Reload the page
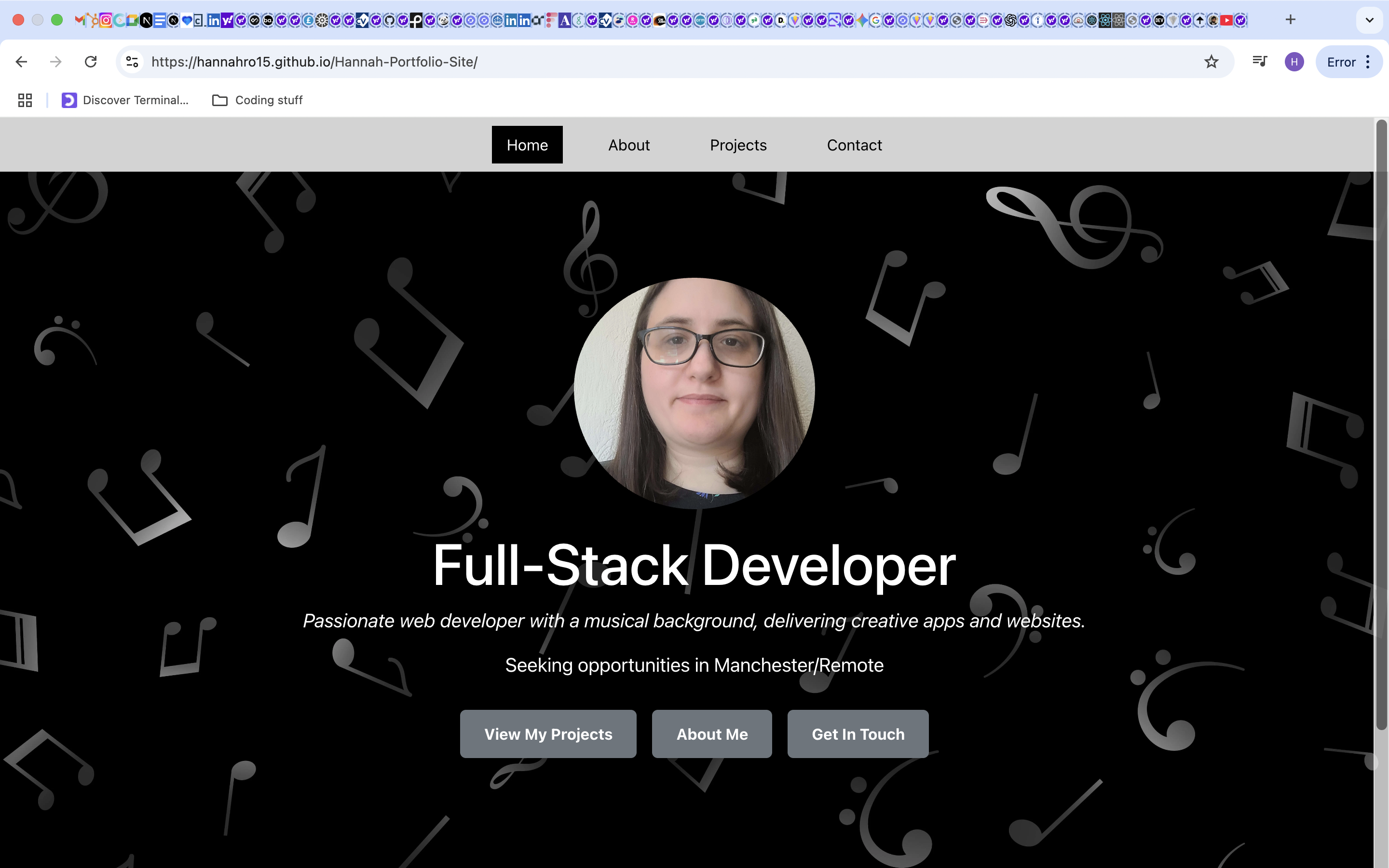 (91, 62)
